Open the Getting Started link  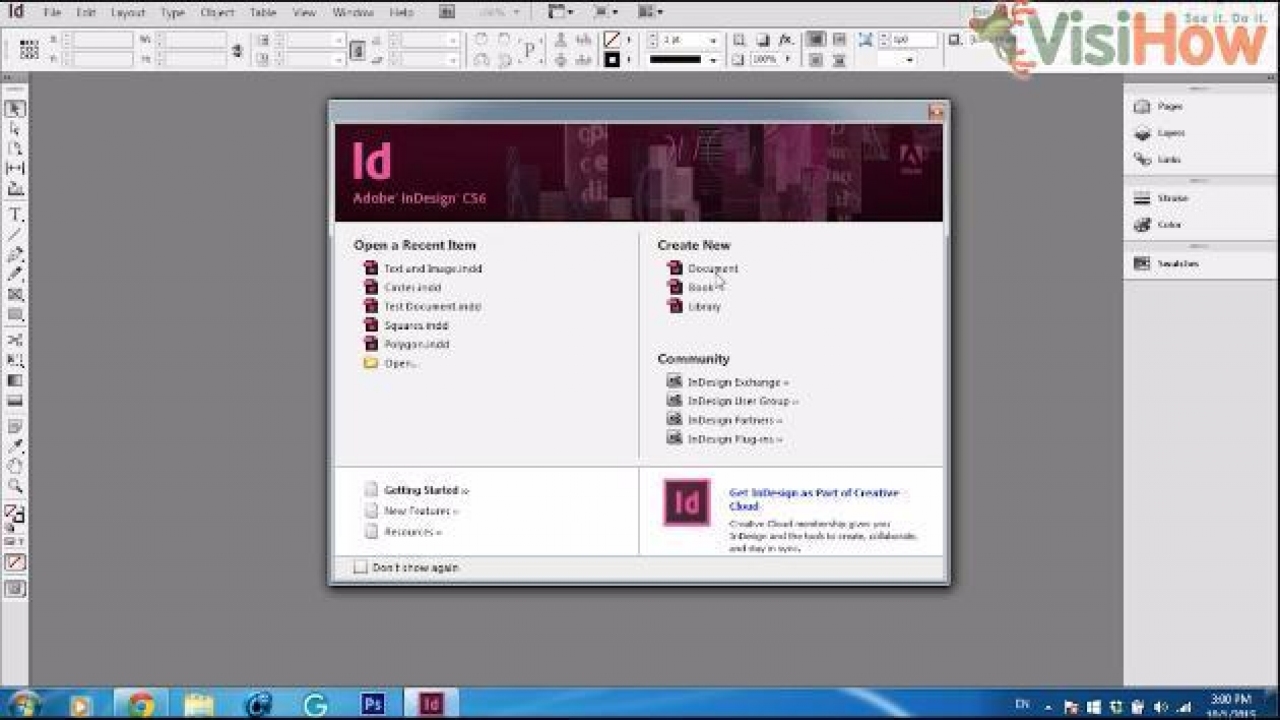click(426, 490)
